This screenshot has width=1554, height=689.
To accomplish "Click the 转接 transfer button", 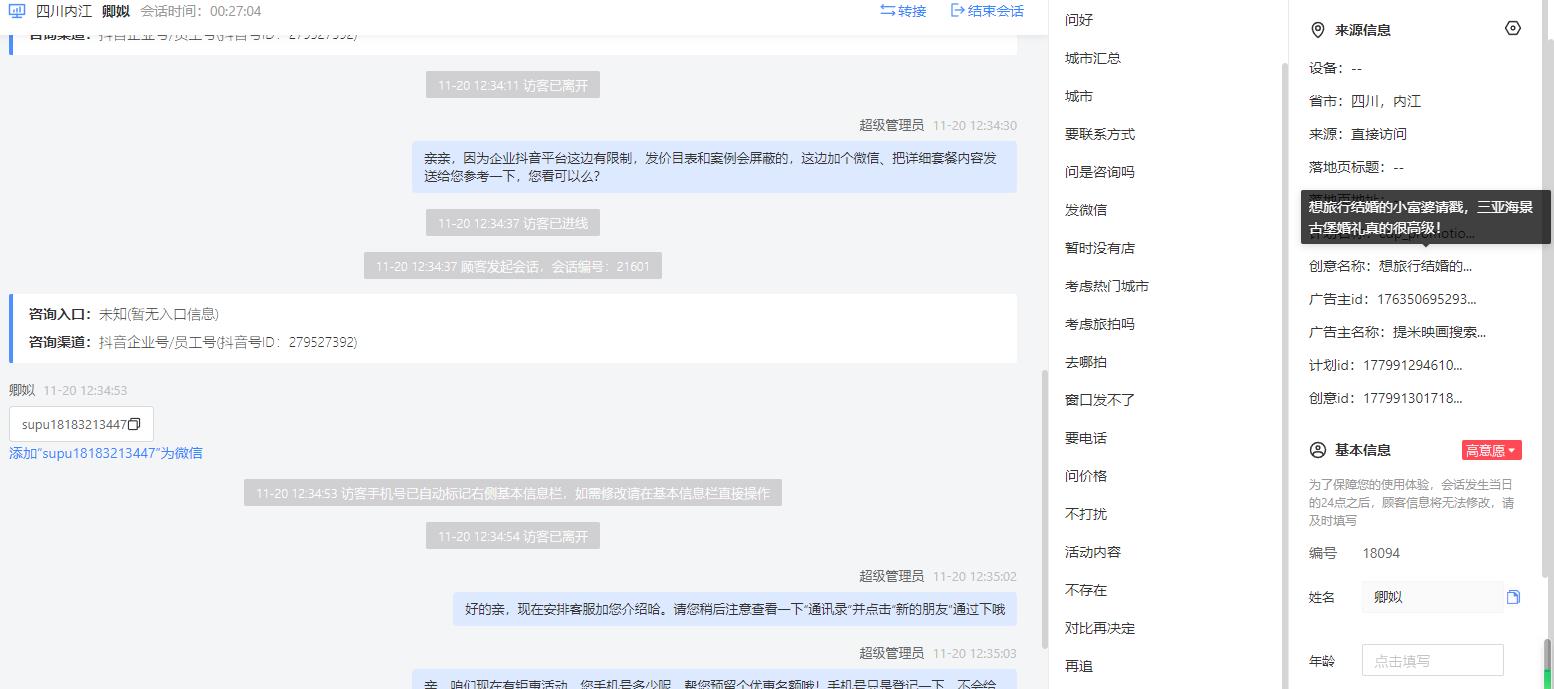I will pyautogui.click(x=903, y=11).
